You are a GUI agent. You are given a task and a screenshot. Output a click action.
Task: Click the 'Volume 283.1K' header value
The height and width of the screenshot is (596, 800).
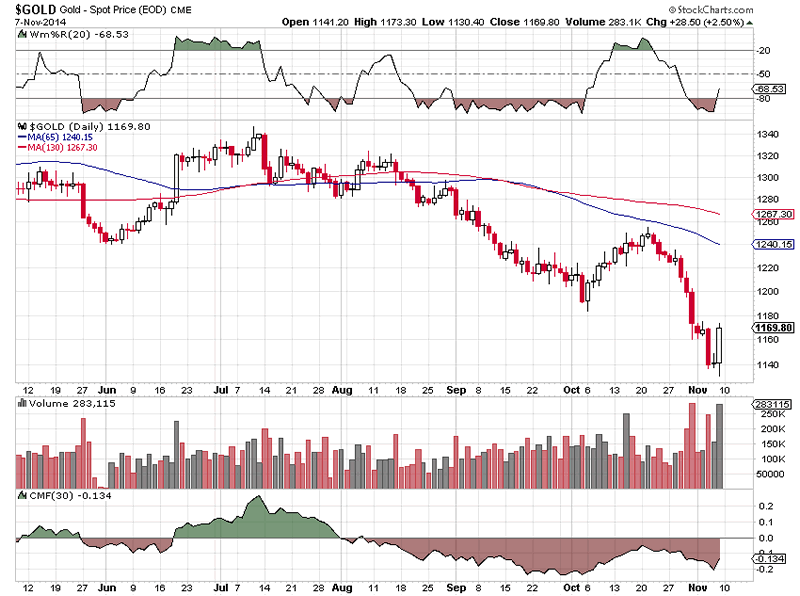(x=603, y=22)
